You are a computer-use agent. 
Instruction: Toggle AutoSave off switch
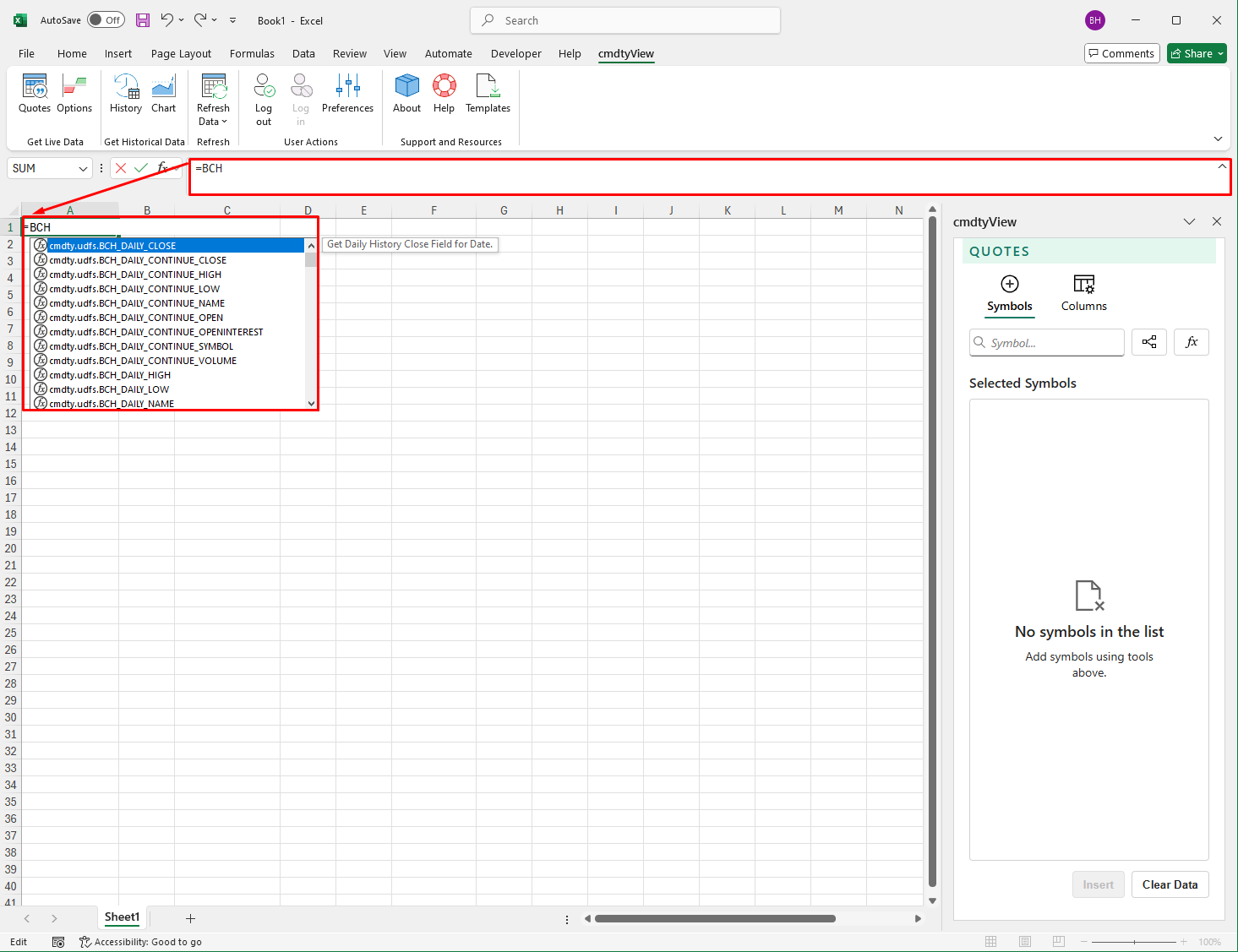pyautogui.click(x=106, y=19)
